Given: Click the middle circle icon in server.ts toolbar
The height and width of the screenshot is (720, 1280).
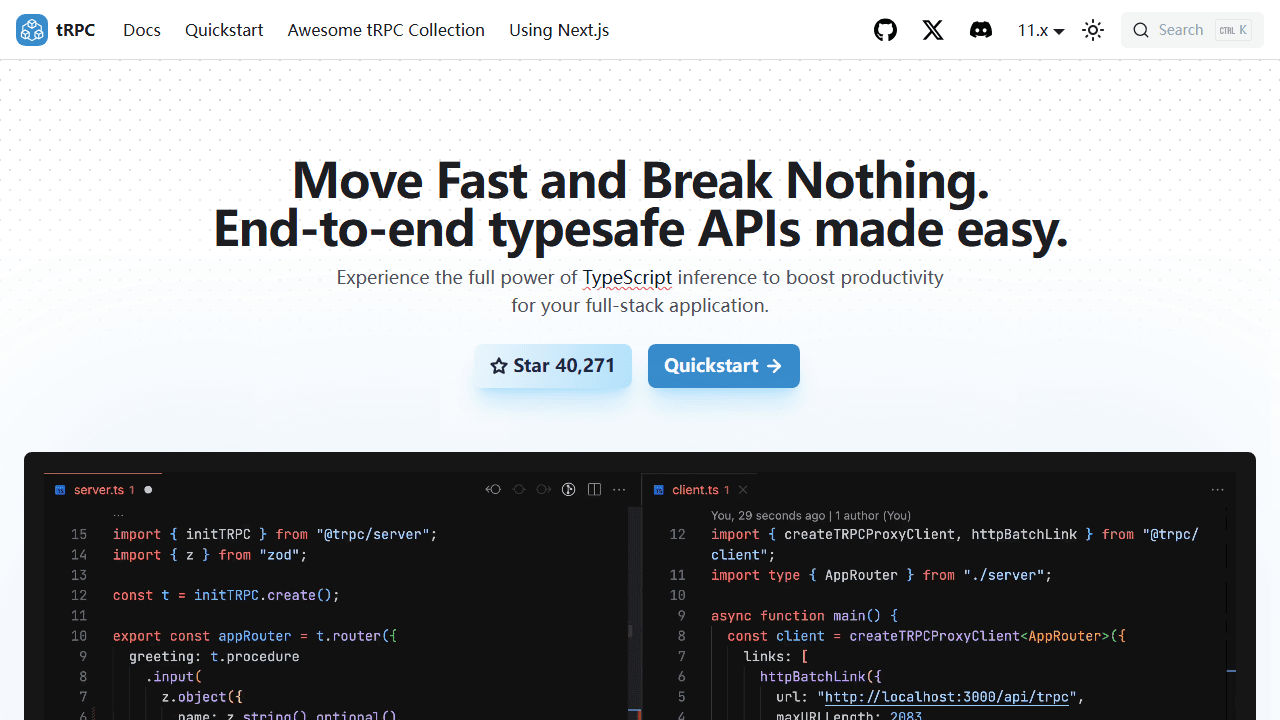Looking at the screenshot, I should pos(518,490).
